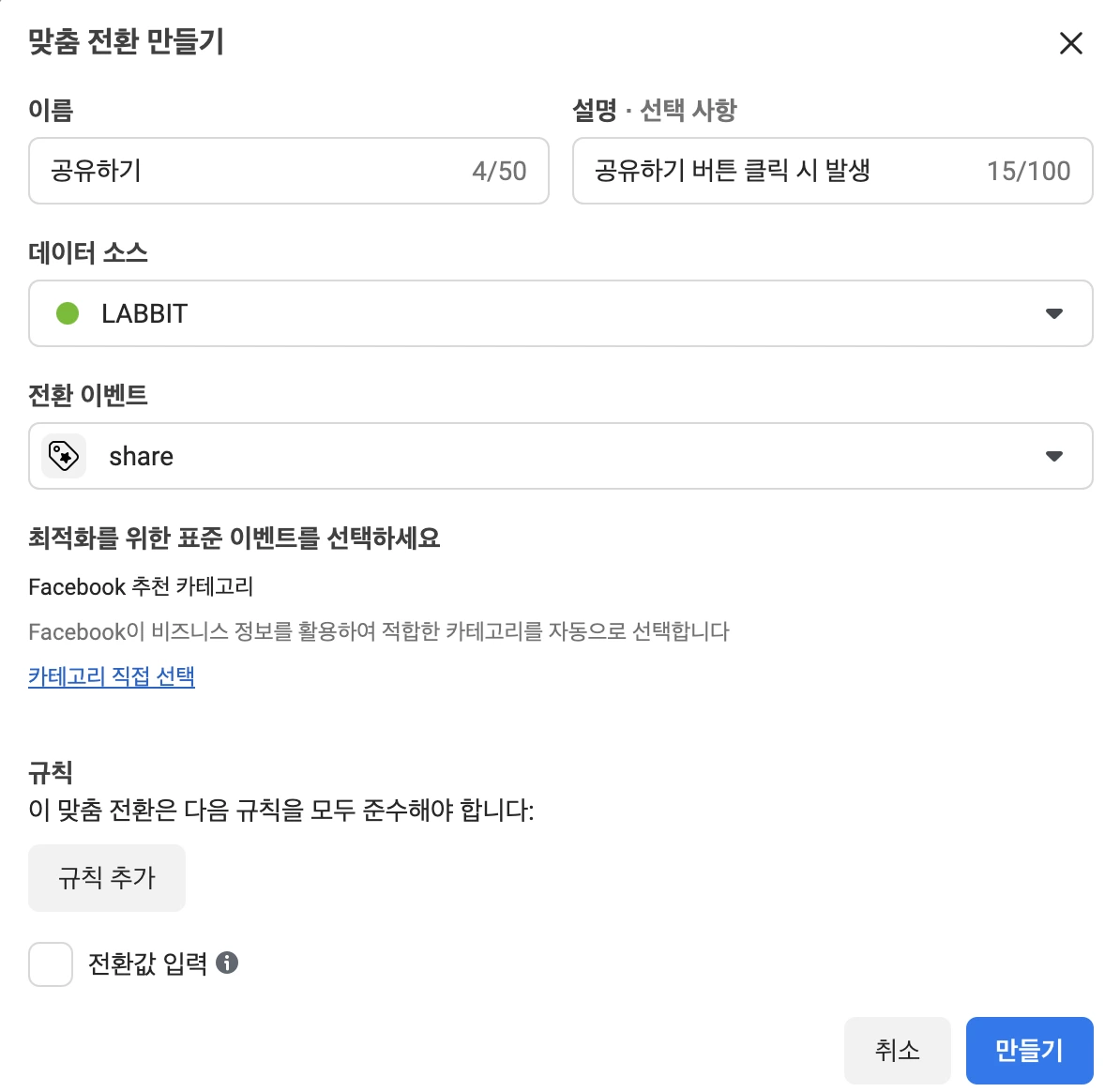The height and width of the screenshot is (1092, 1120).
Task: Click the green LABBIT status dot
Action: coord(68,312)
